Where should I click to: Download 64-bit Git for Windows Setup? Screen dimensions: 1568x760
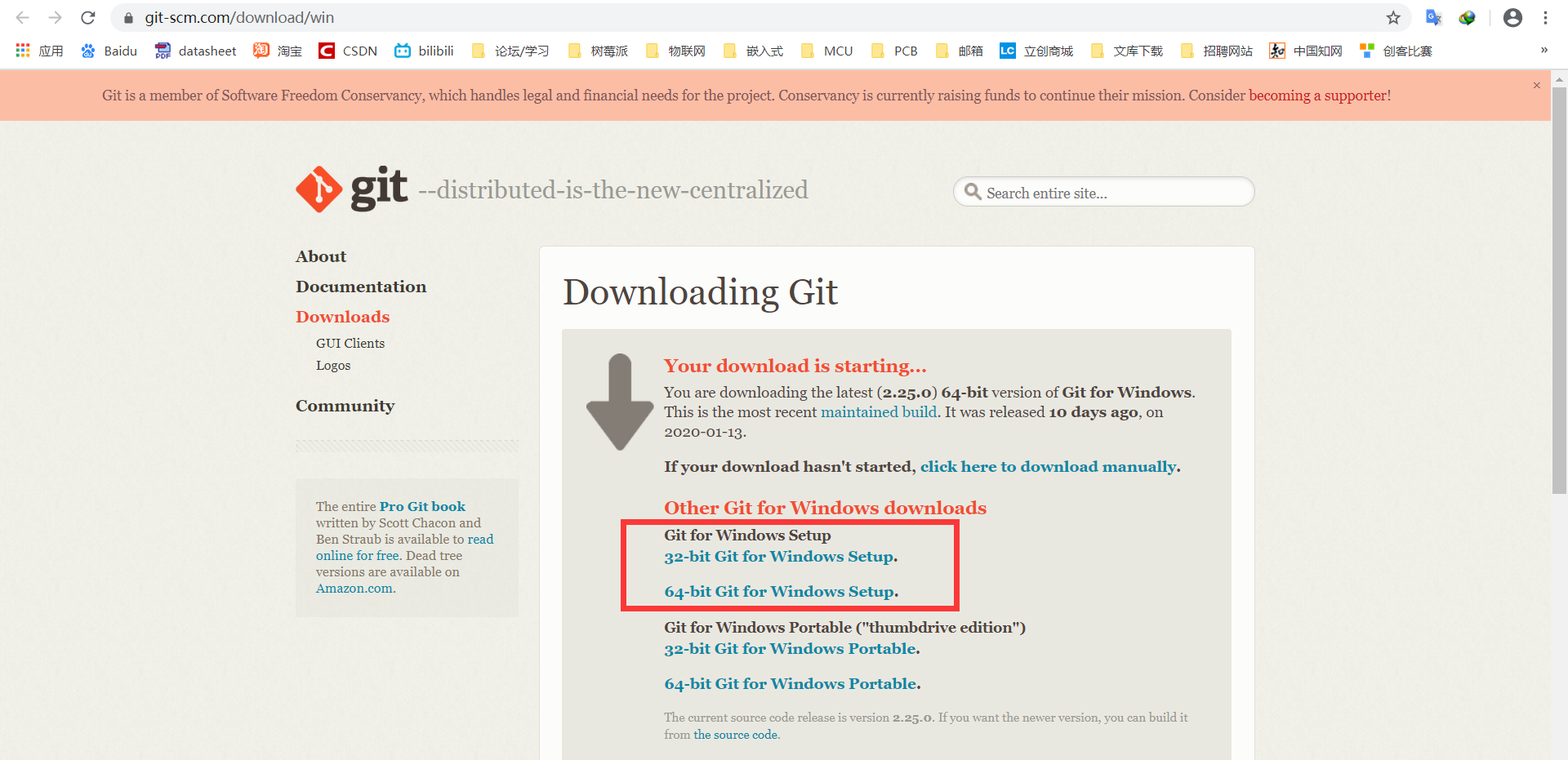point(780,592)
